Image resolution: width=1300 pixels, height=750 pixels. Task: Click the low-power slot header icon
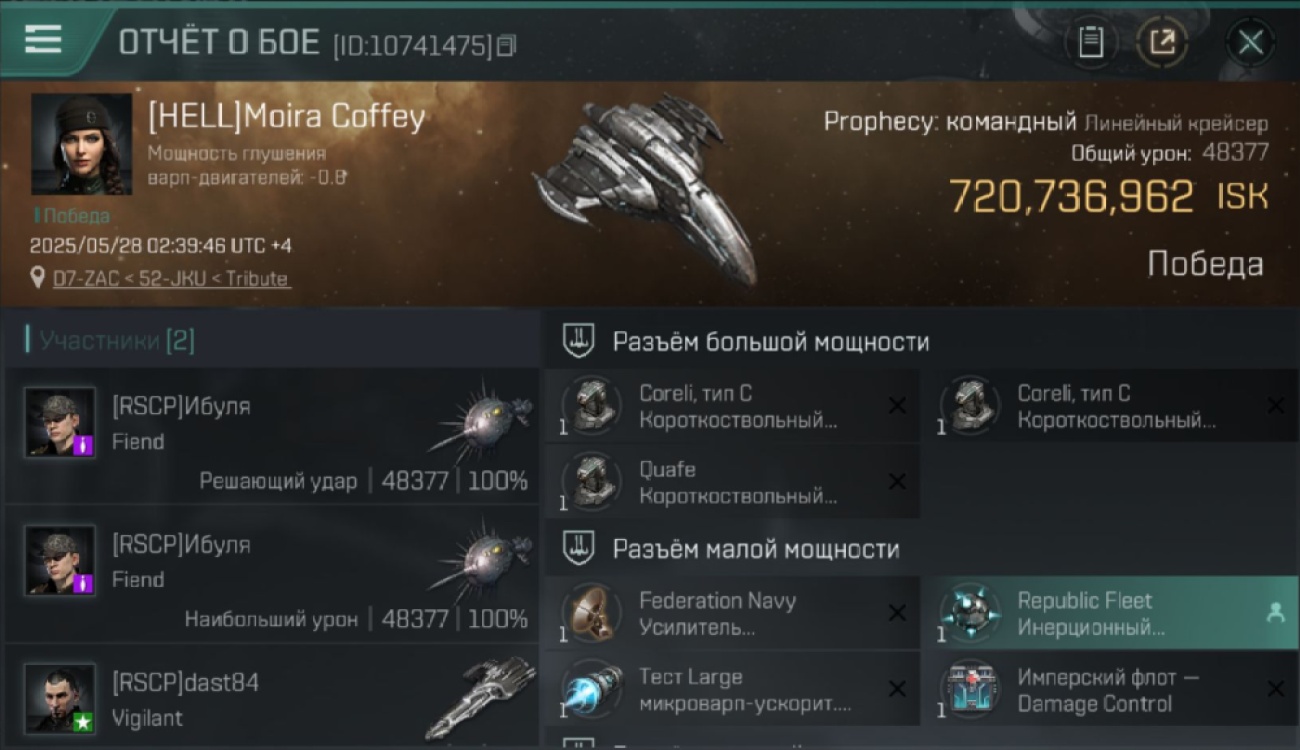(579, 548)
